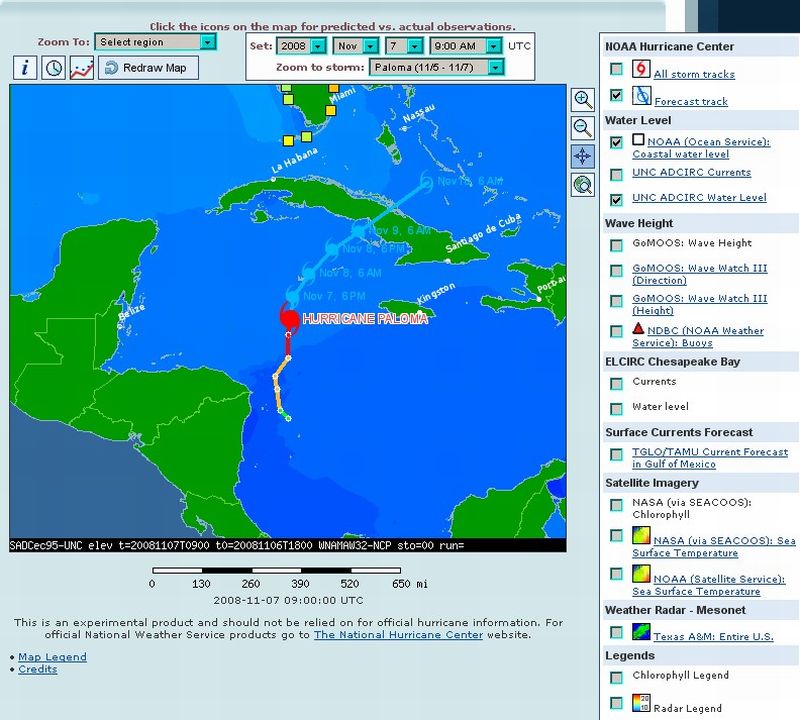Click the red hurricane icon beside All storm tracks

(x=641, y=69)
